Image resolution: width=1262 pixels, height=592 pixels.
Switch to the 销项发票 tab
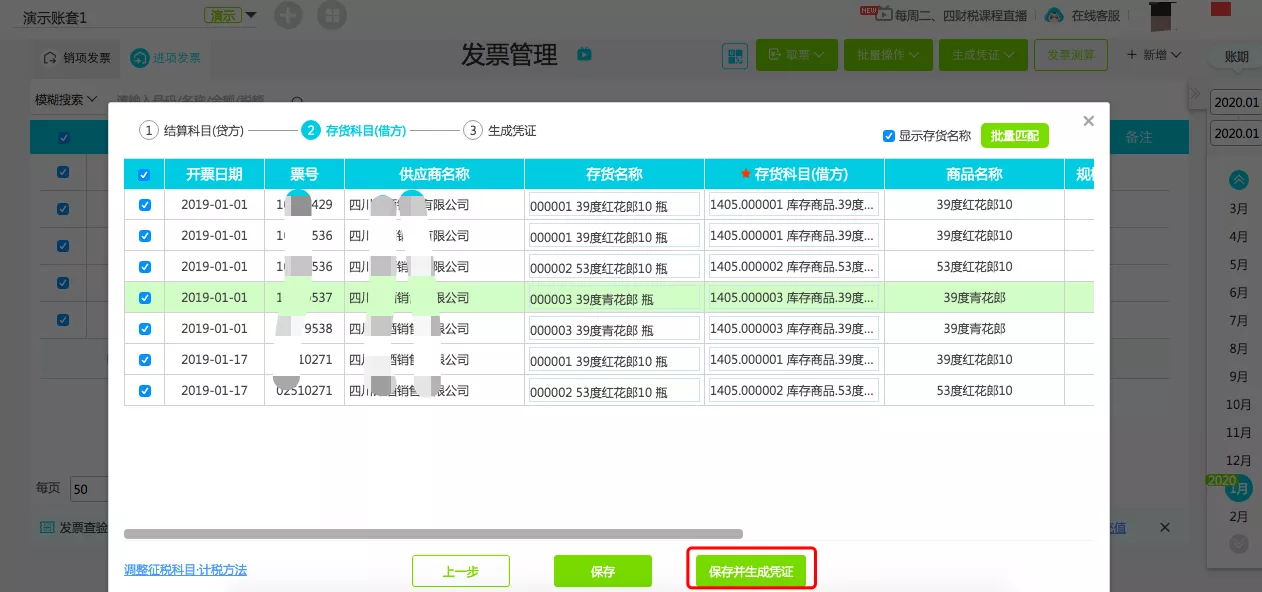[x=76, y=58]
